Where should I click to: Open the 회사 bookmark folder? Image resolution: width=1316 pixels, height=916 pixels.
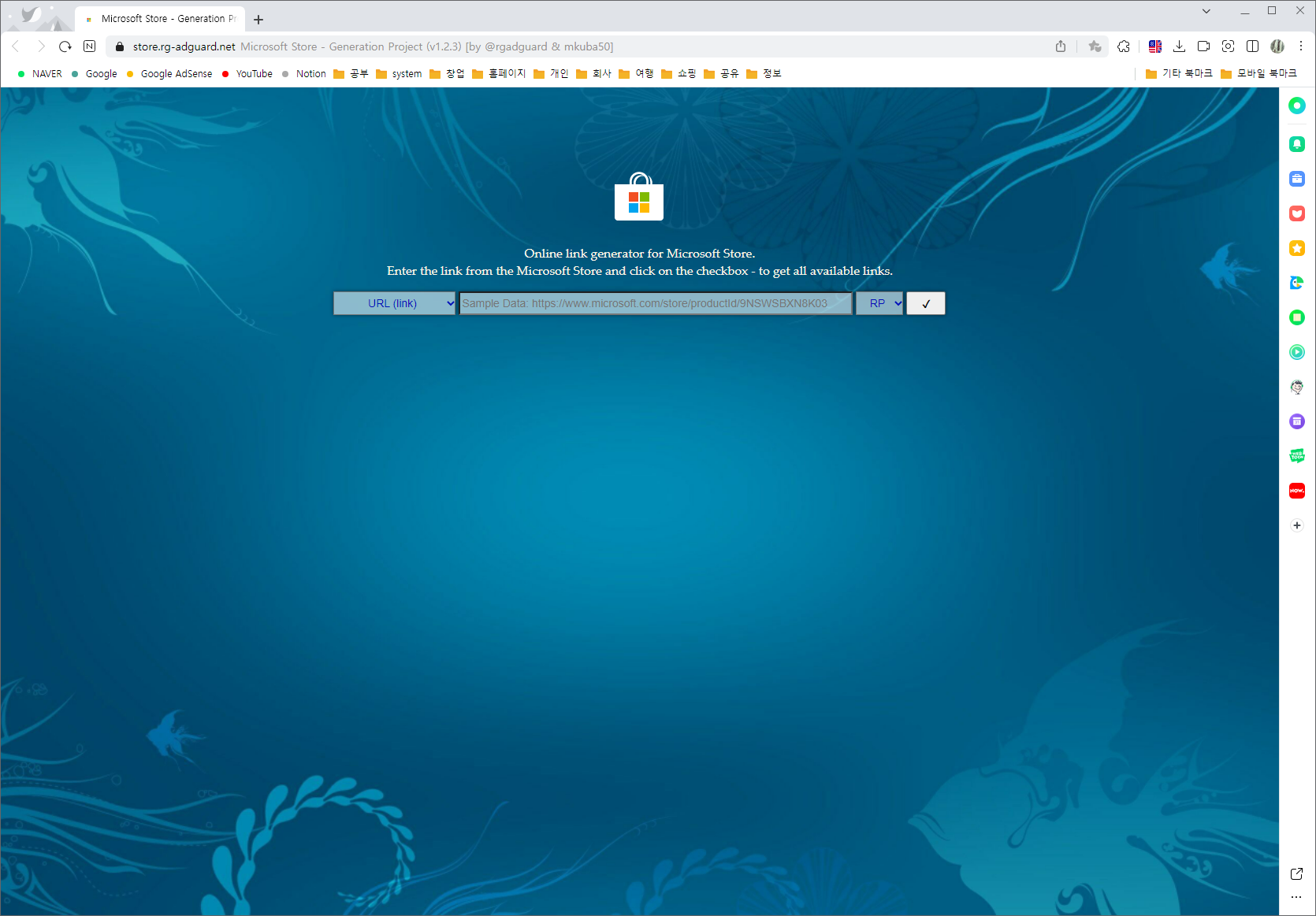593,73
